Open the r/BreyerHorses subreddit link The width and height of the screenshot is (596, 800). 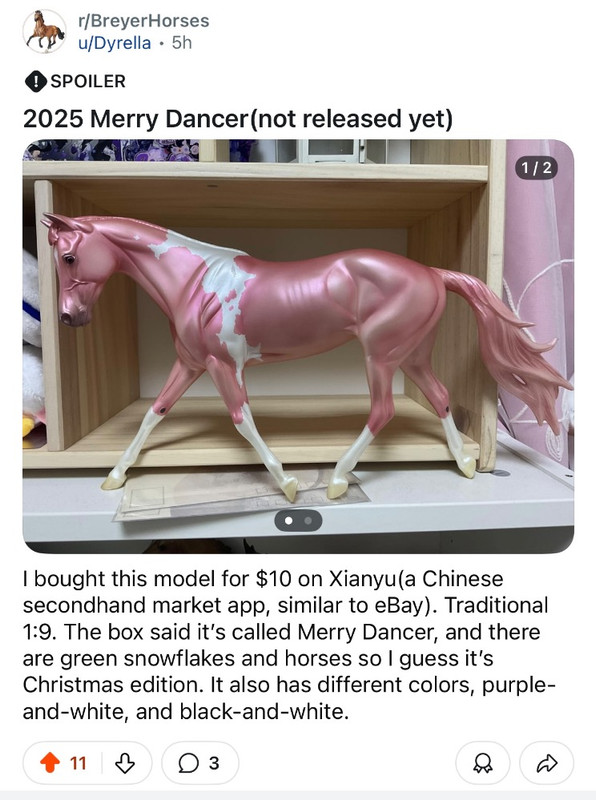[143, 20]
